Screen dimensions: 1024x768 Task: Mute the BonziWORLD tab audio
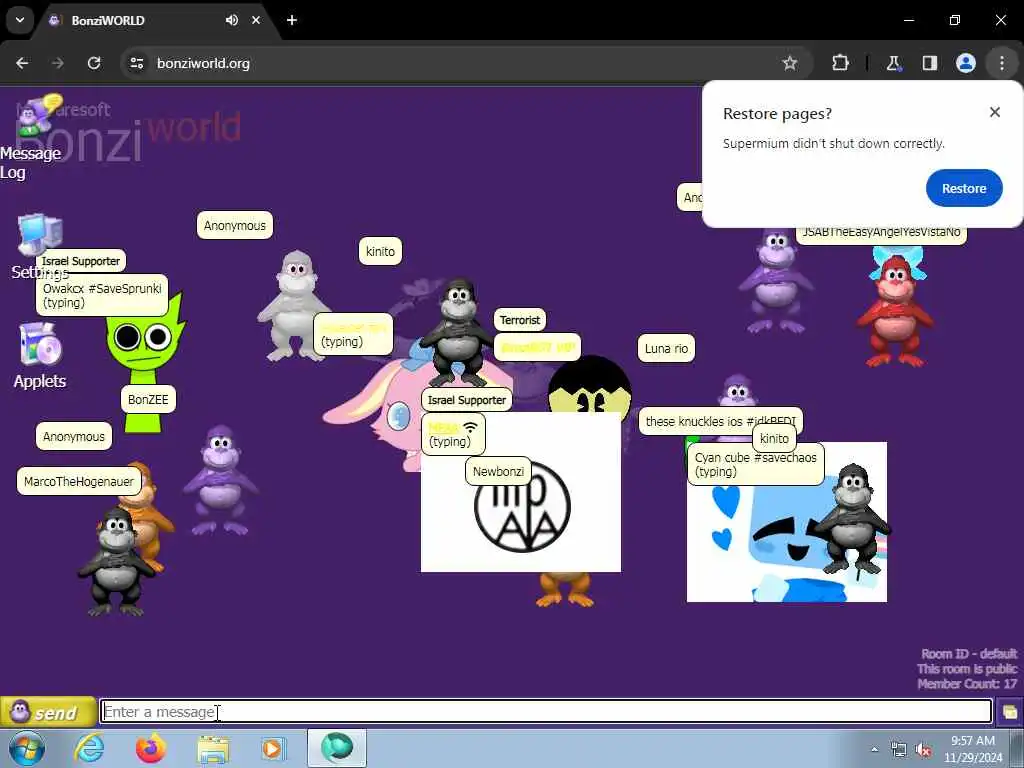coord(232,20)
